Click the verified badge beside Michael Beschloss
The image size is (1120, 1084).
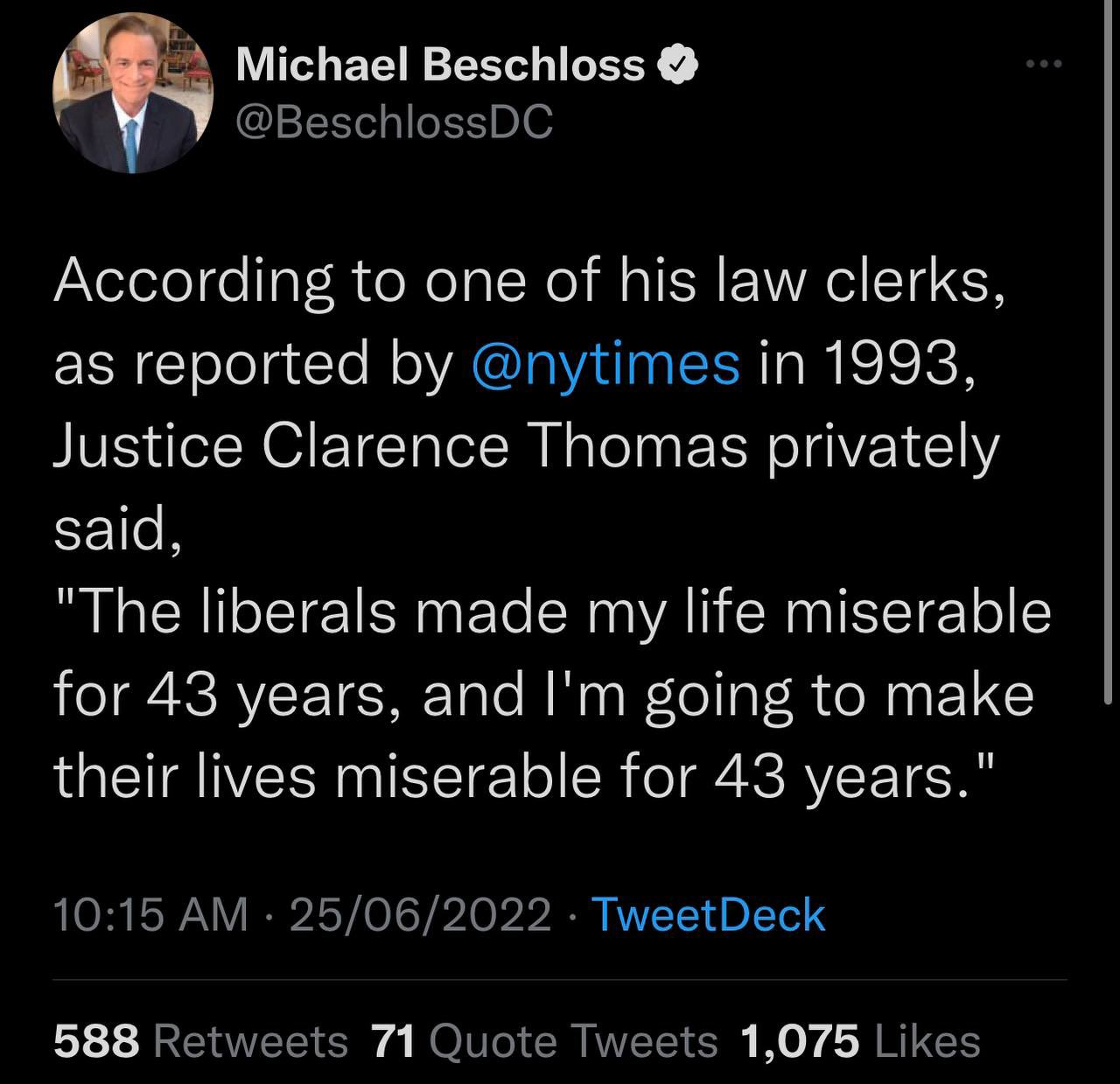(677, 66)
